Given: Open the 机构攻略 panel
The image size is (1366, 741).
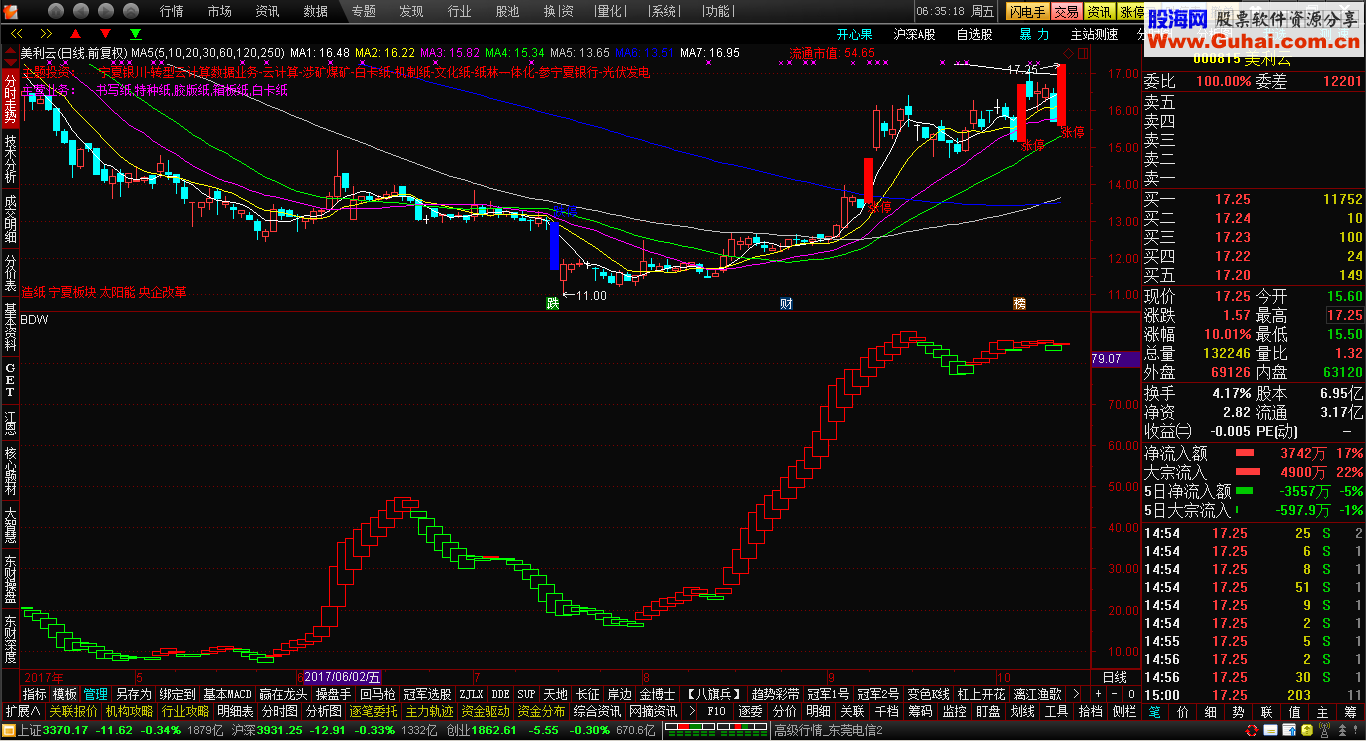Looking at the screenshot, I should 129,712.
